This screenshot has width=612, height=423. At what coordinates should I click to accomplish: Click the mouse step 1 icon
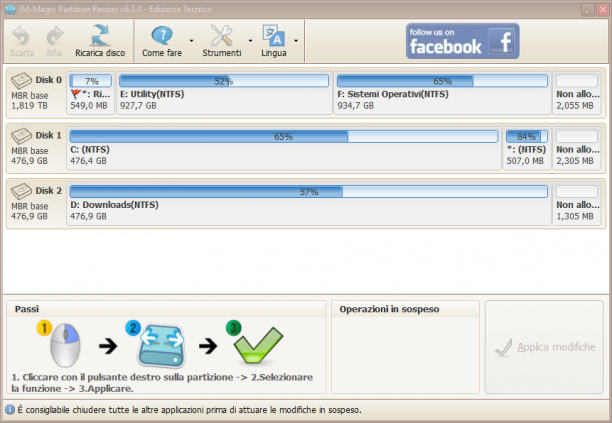(65, 344)
